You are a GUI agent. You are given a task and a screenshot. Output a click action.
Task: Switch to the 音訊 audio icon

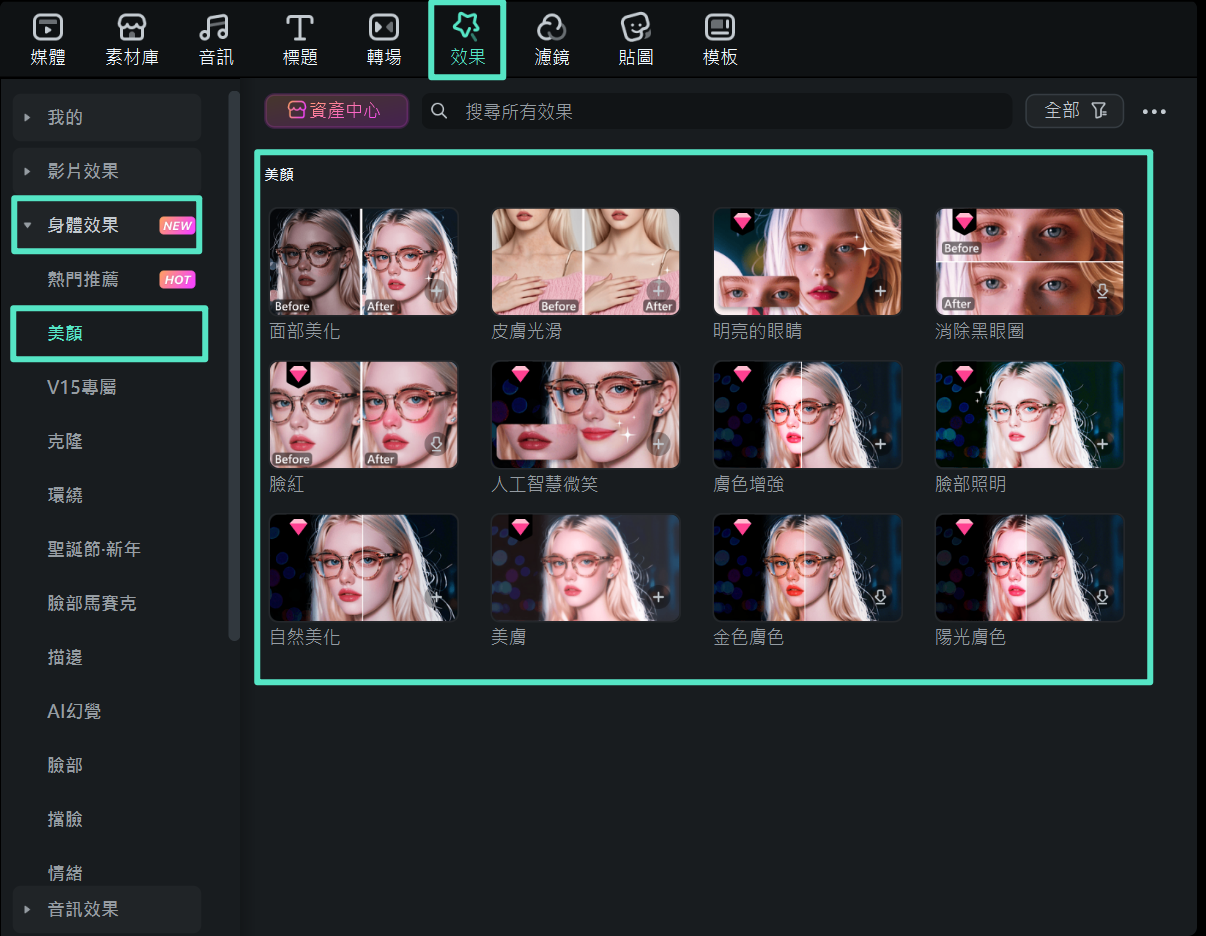tap(215, 28)
